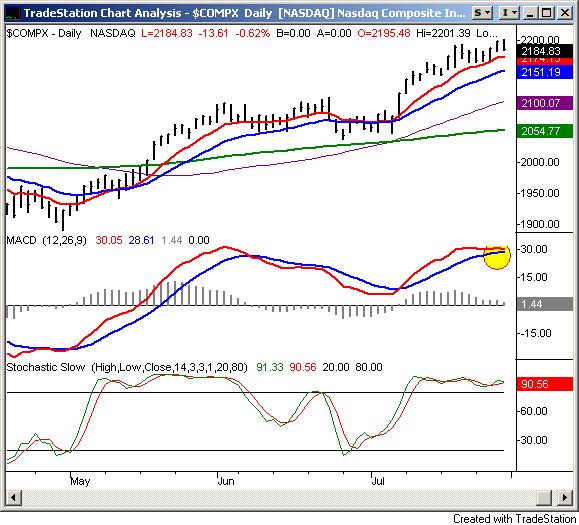
Task: Click the 1900.00 price axis label
Action: point(540,224)
